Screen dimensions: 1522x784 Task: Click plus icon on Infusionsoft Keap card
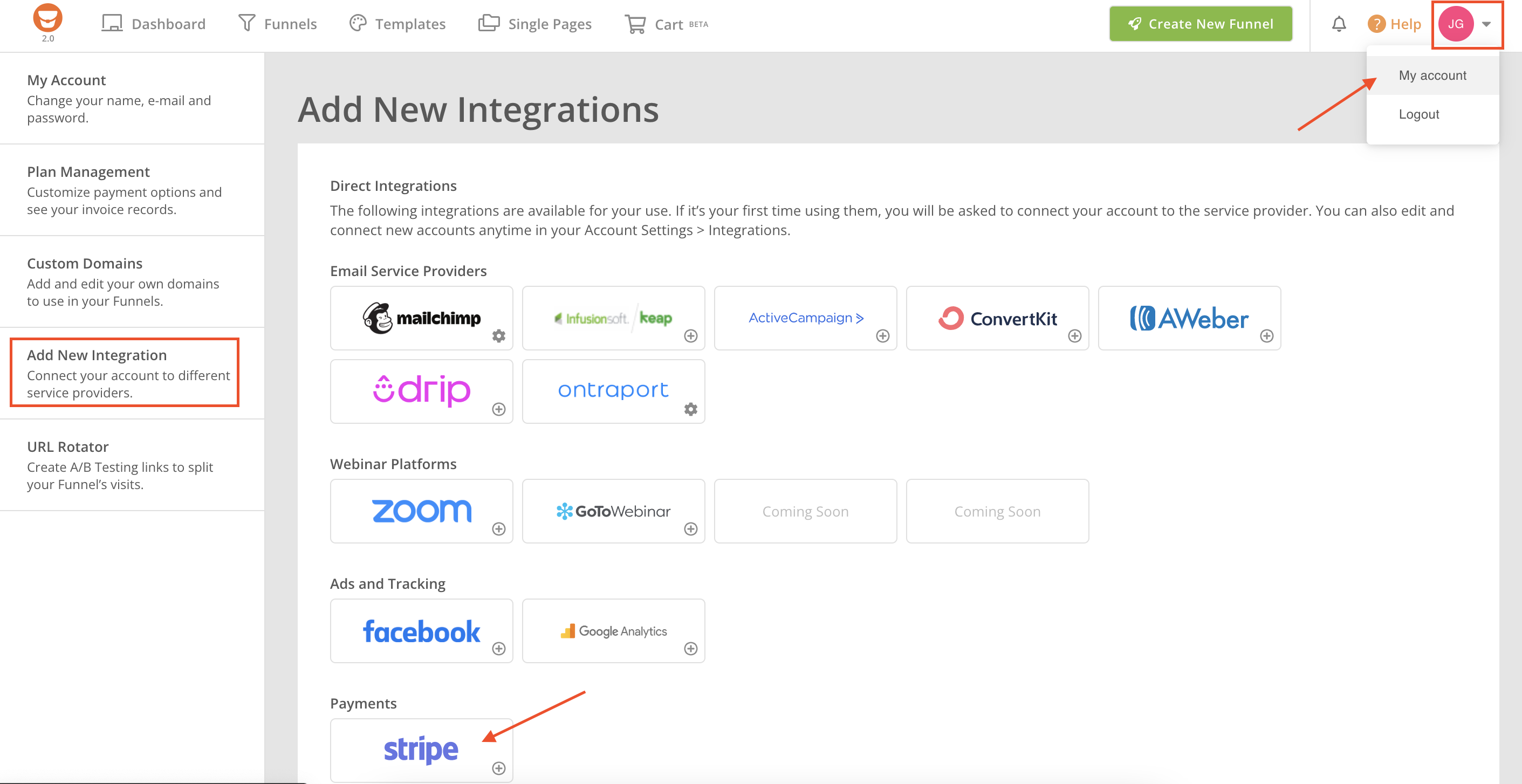(690, 335)
